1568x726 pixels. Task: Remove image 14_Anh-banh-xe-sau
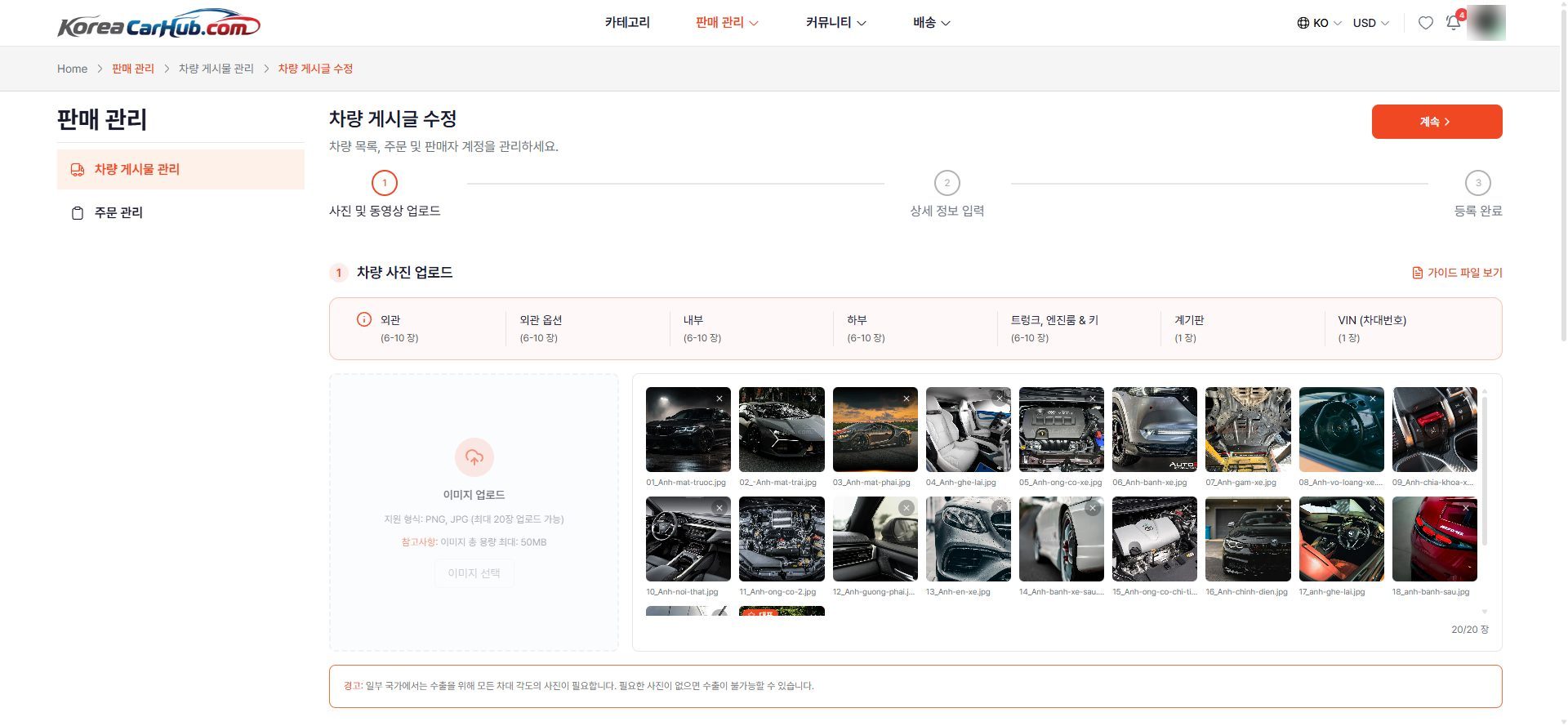click(x=1093, y=508)
